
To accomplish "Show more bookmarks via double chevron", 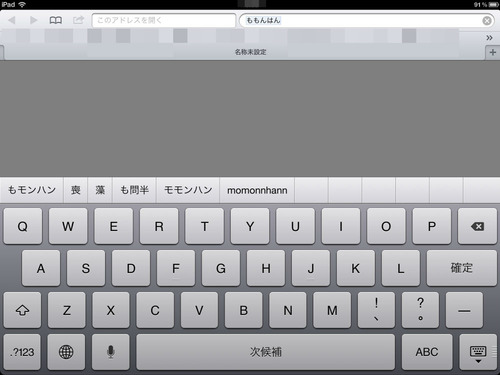I will point(489,38).
